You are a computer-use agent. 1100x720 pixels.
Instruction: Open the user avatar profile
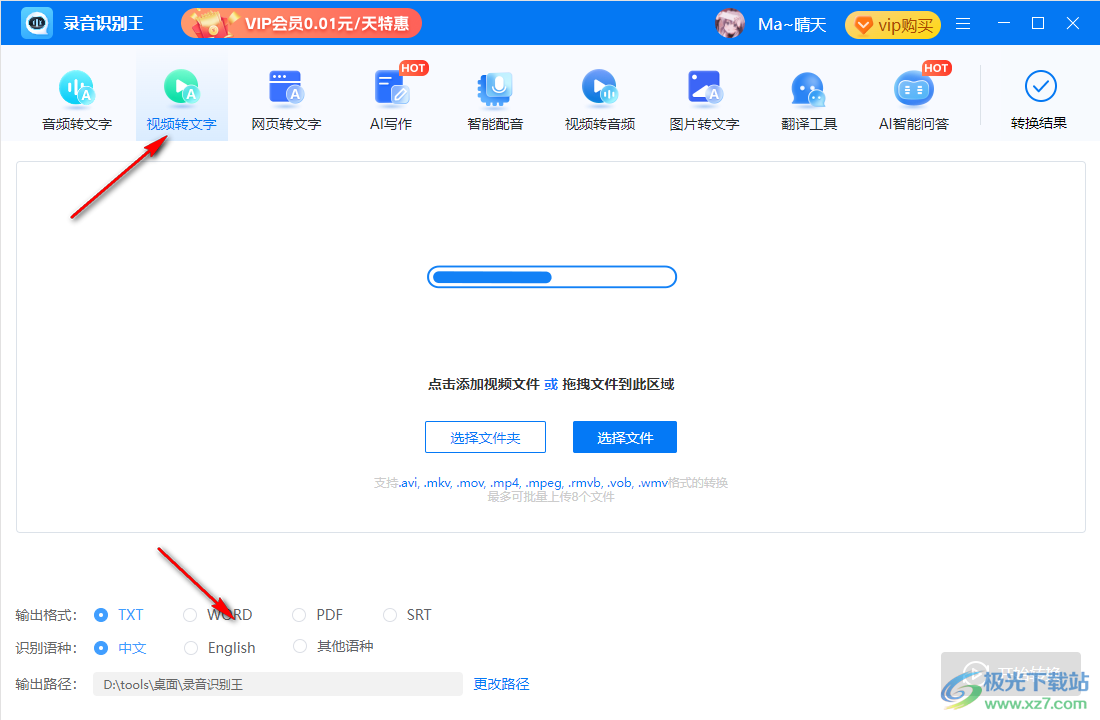pos(730,24)
